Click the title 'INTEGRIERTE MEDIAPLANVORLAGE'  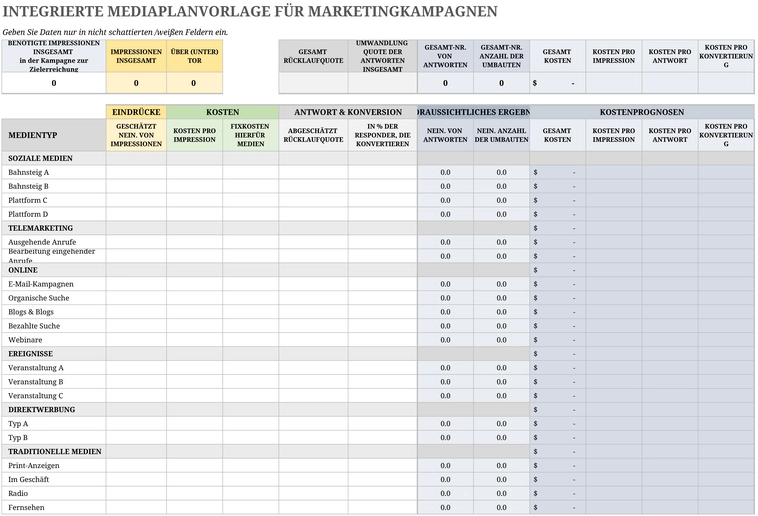coord(137,11)
